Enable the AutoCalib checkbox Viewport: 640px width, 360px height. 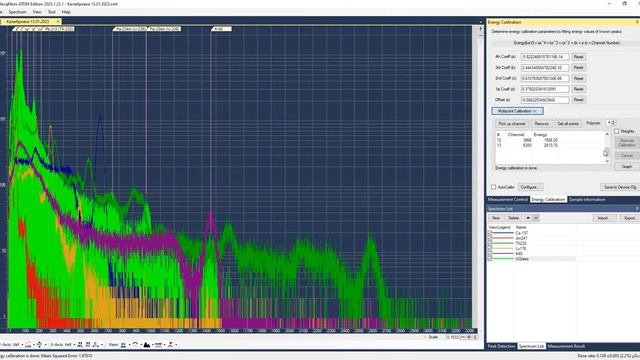pos(493,187)
